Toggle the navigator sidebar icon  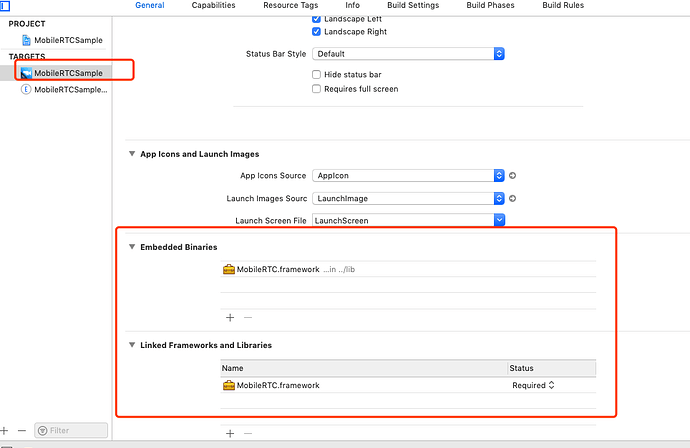tap(5, 6)
